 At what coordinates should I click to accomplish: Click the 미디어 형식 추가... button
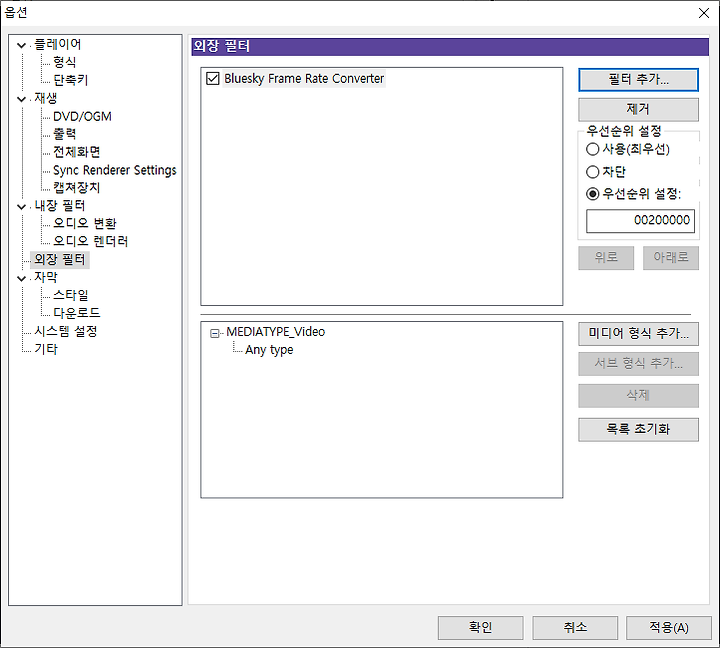point(638,333)
